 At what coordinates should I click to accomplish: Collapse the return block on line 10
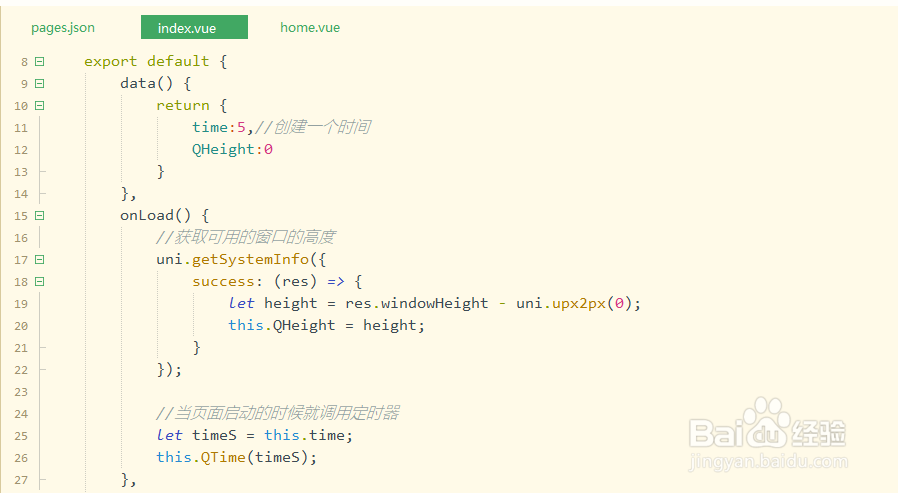point(40,105)
